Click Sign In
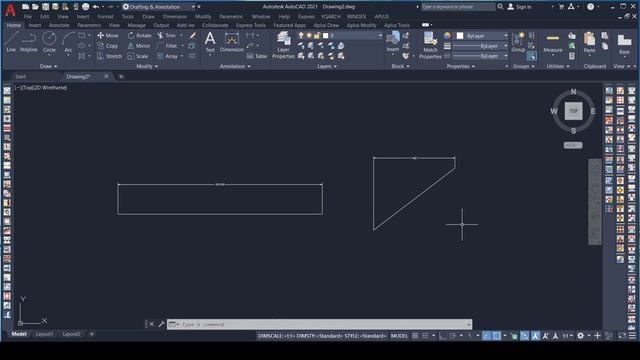 (x=519, y=7)
